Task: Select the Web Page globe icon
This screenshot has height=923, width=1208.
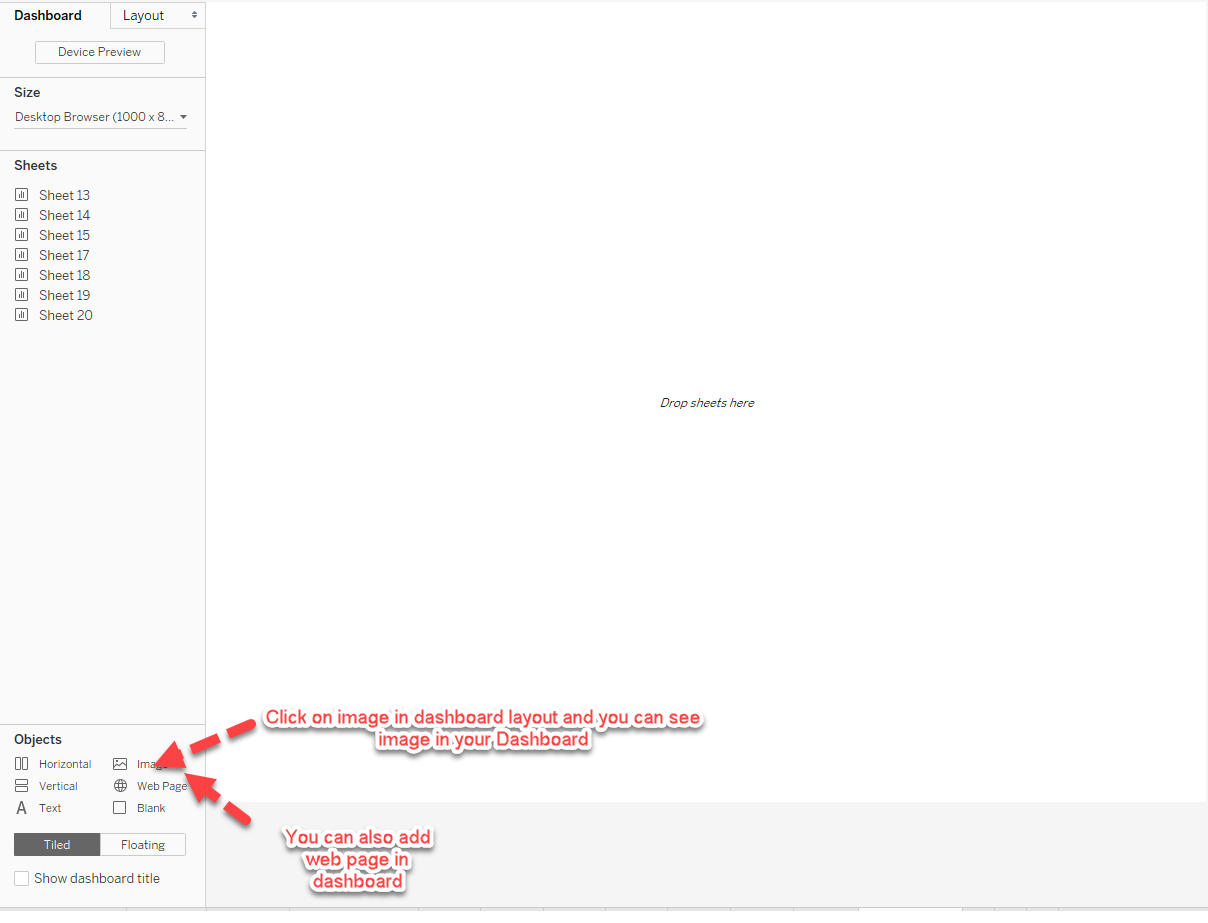Action: (x=120, y=786)
